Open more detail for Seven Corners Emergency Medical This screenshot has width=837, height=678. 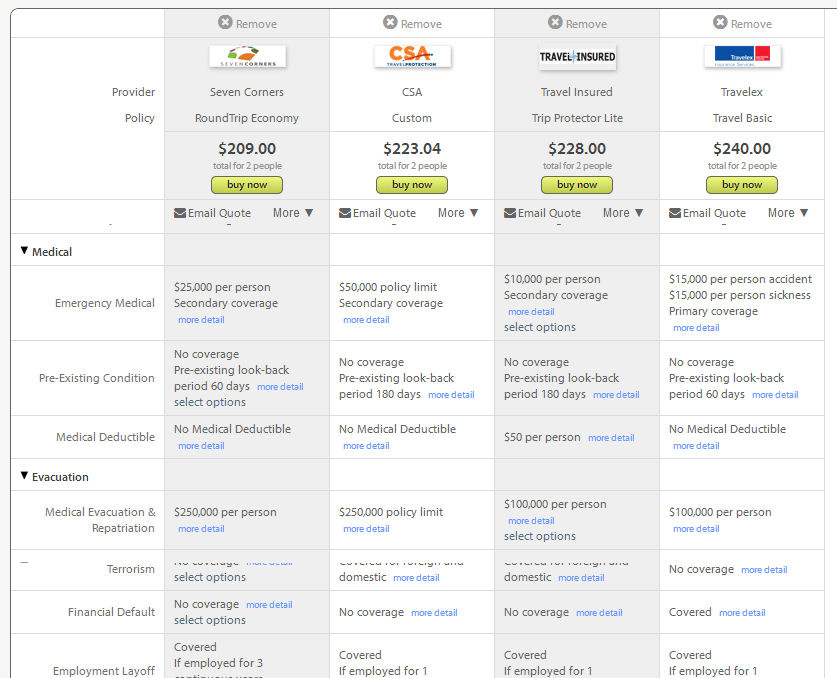201,320
